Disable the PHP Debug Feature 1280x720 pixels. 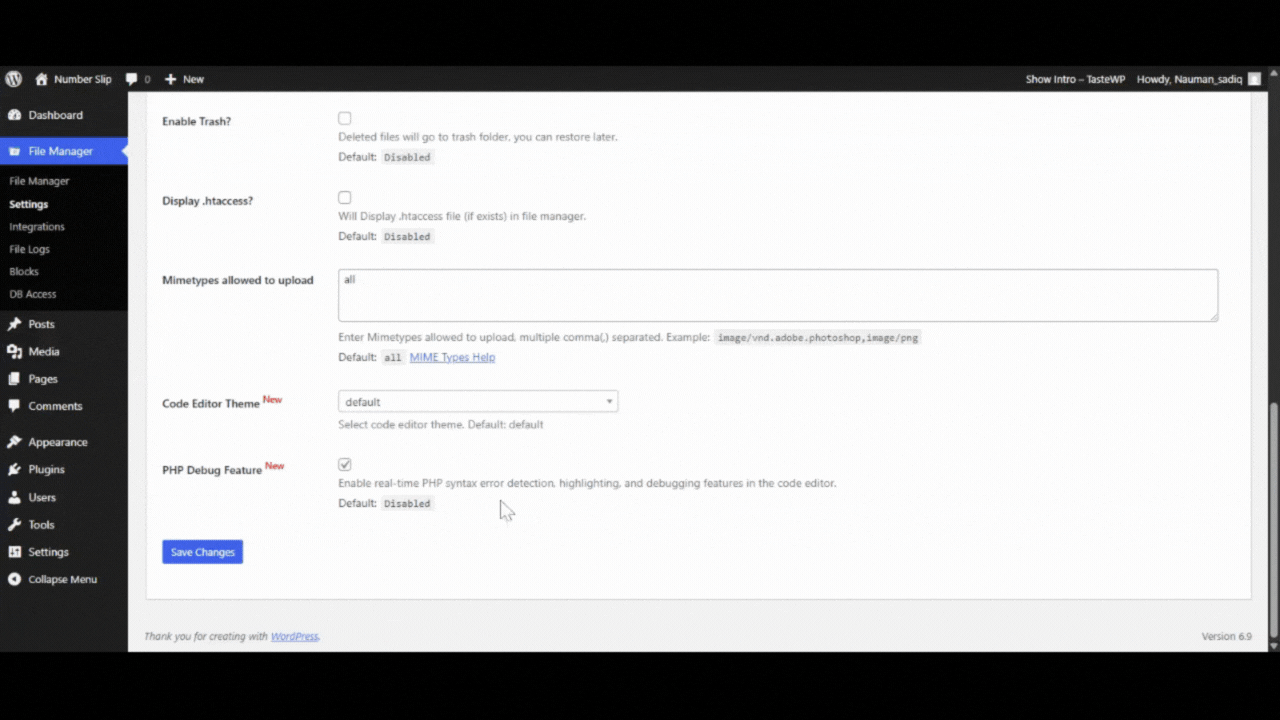point(344,464)
